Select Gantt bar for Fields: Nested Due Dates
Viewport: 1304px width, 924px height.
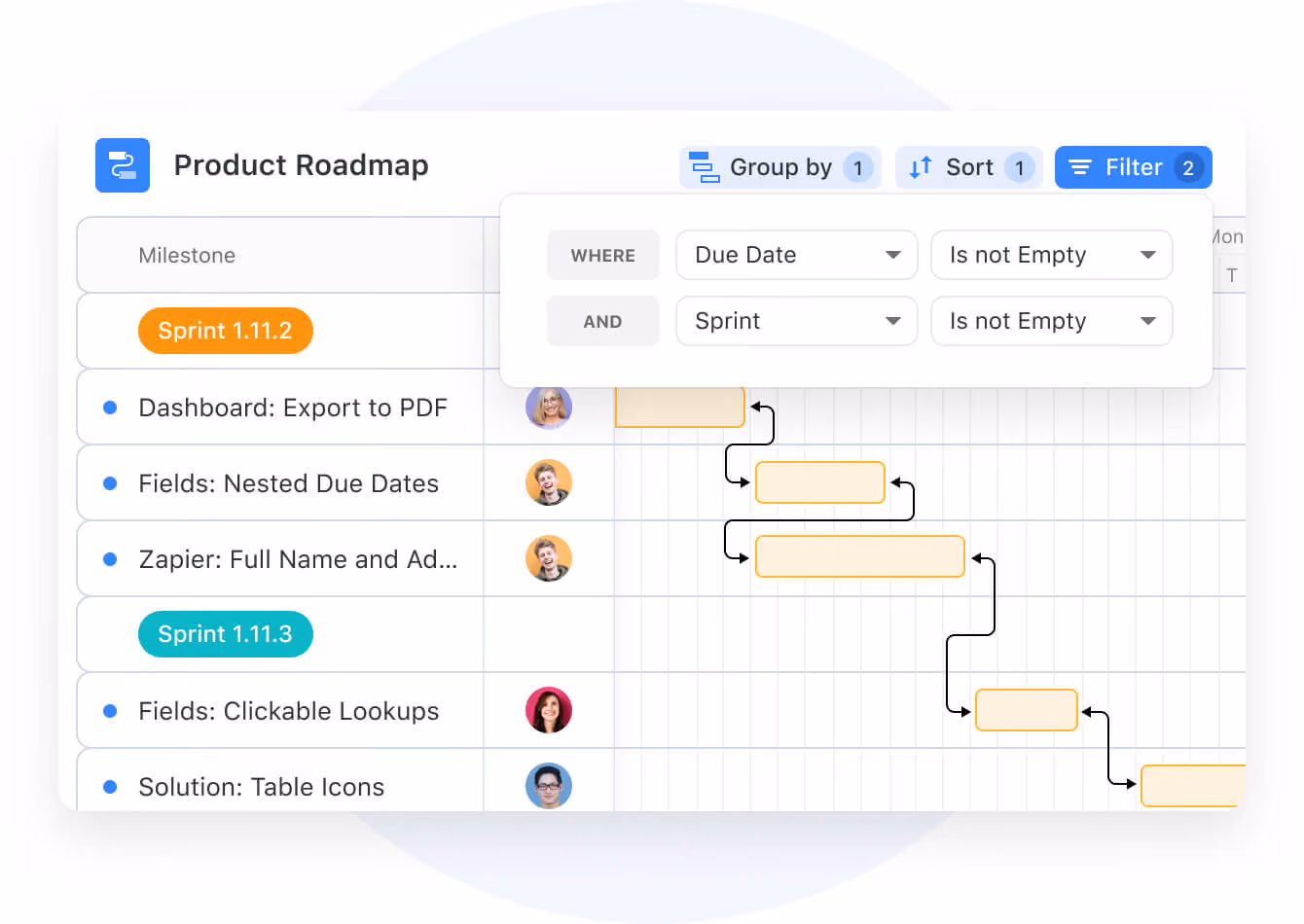point(820,482)
